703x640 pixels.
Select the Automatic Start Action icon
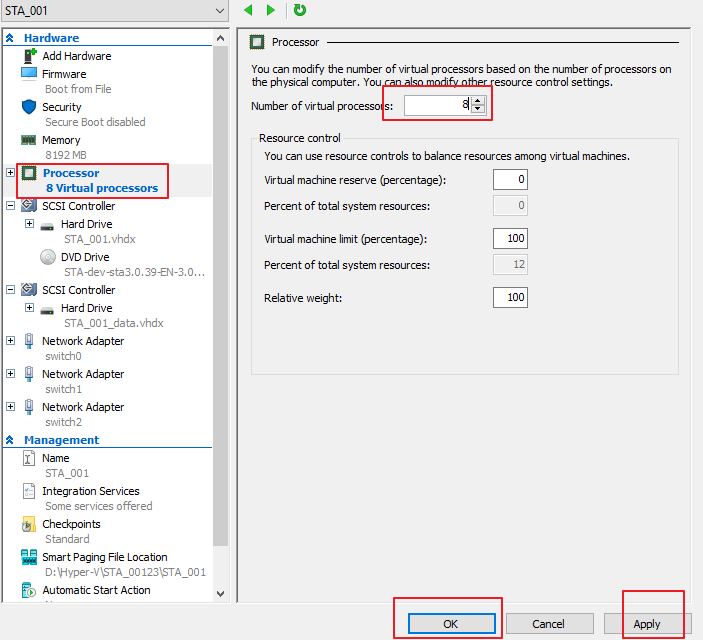pos(29,590)
